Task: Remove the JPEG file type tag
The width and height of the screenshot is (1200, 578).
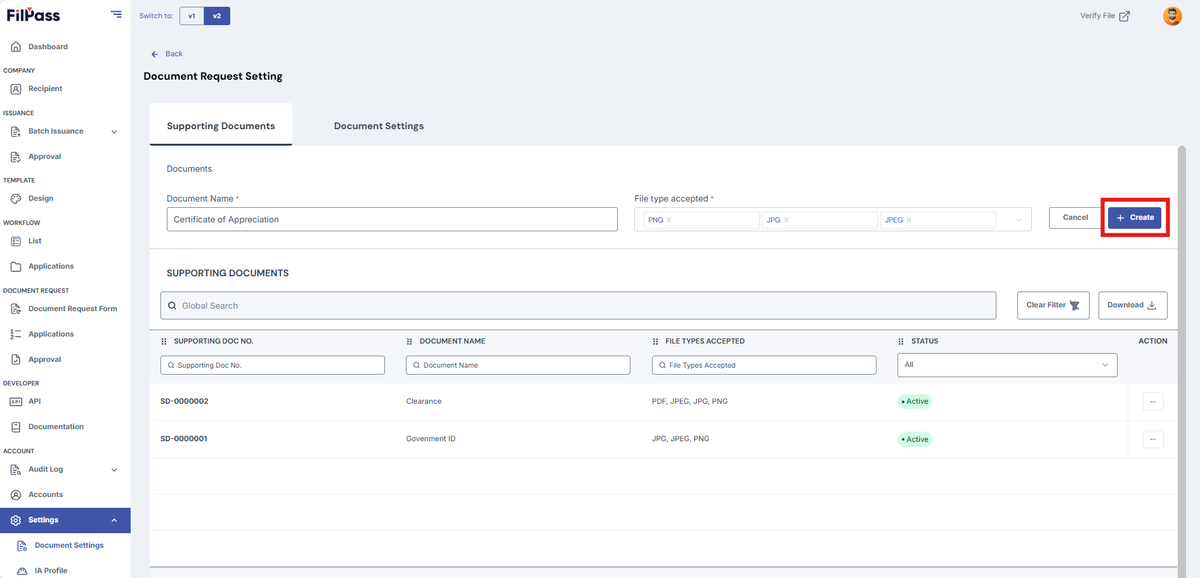Action: pyautogui.click(x=909, y=220)
